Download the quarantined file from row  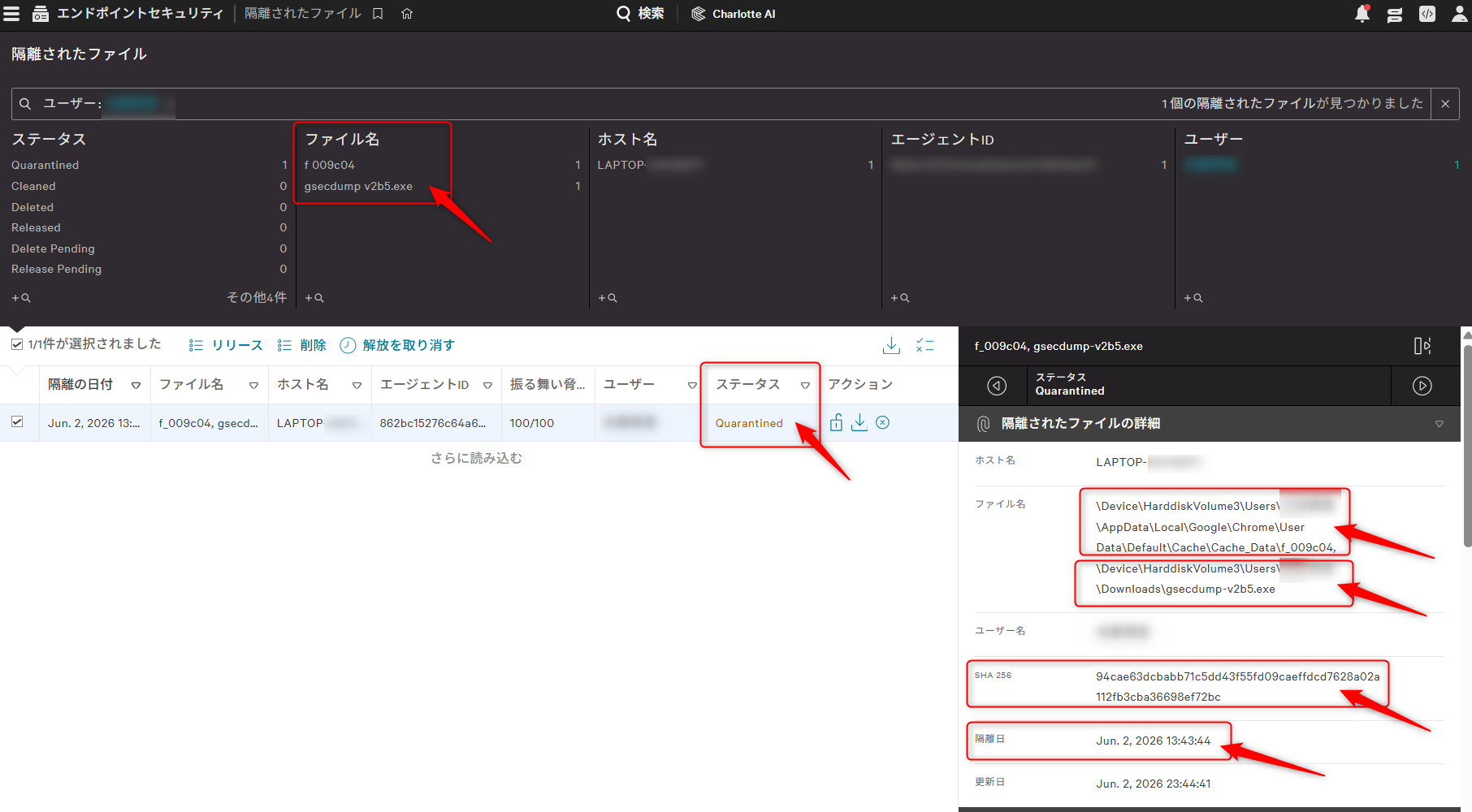click(859, 422)
